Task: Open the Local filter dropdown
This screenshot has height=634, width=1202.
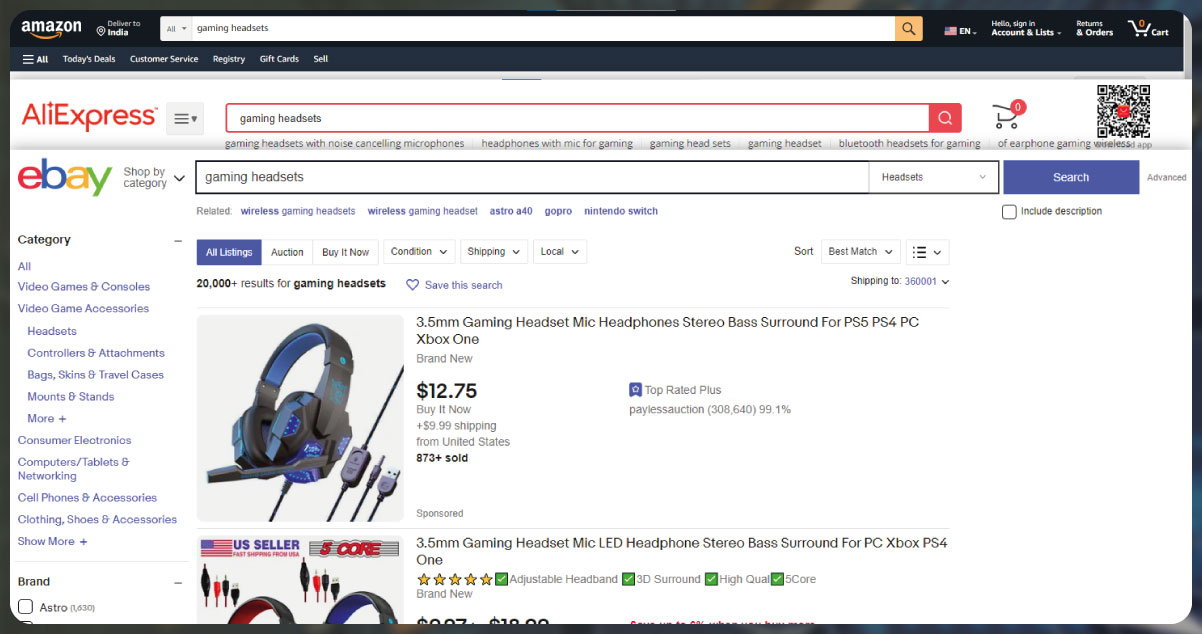Action: point(560,252)
